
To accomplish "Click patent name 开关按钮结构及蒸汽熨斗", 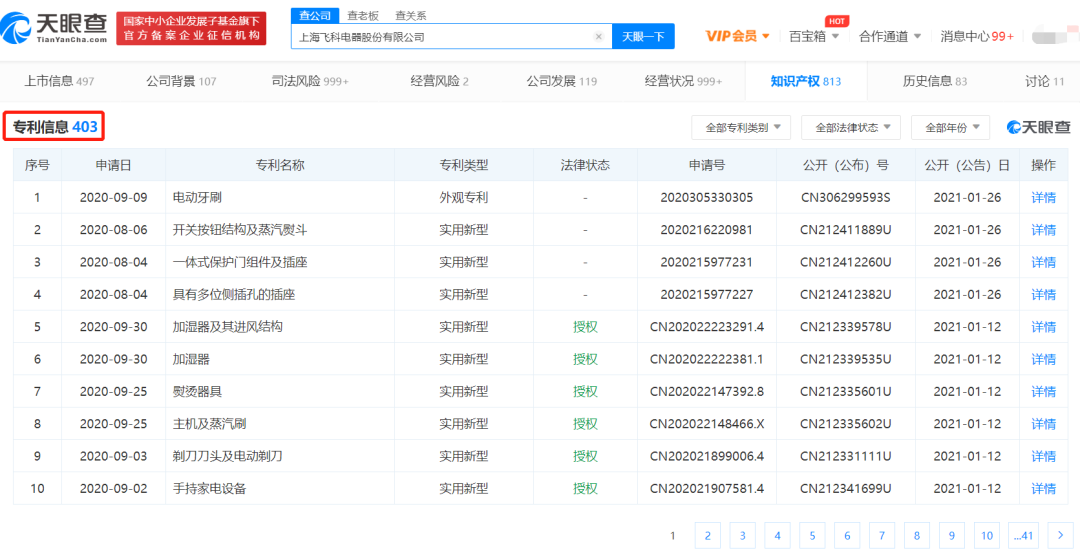I will pyautogui.click(x=240, y=230).
